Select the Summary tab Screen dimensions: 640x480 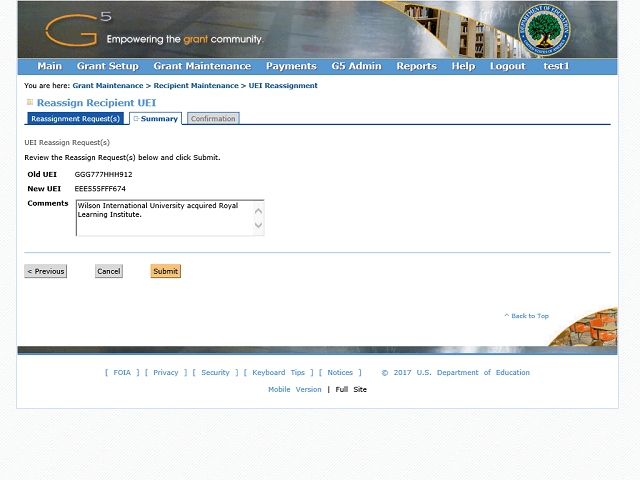pos(156,119)
